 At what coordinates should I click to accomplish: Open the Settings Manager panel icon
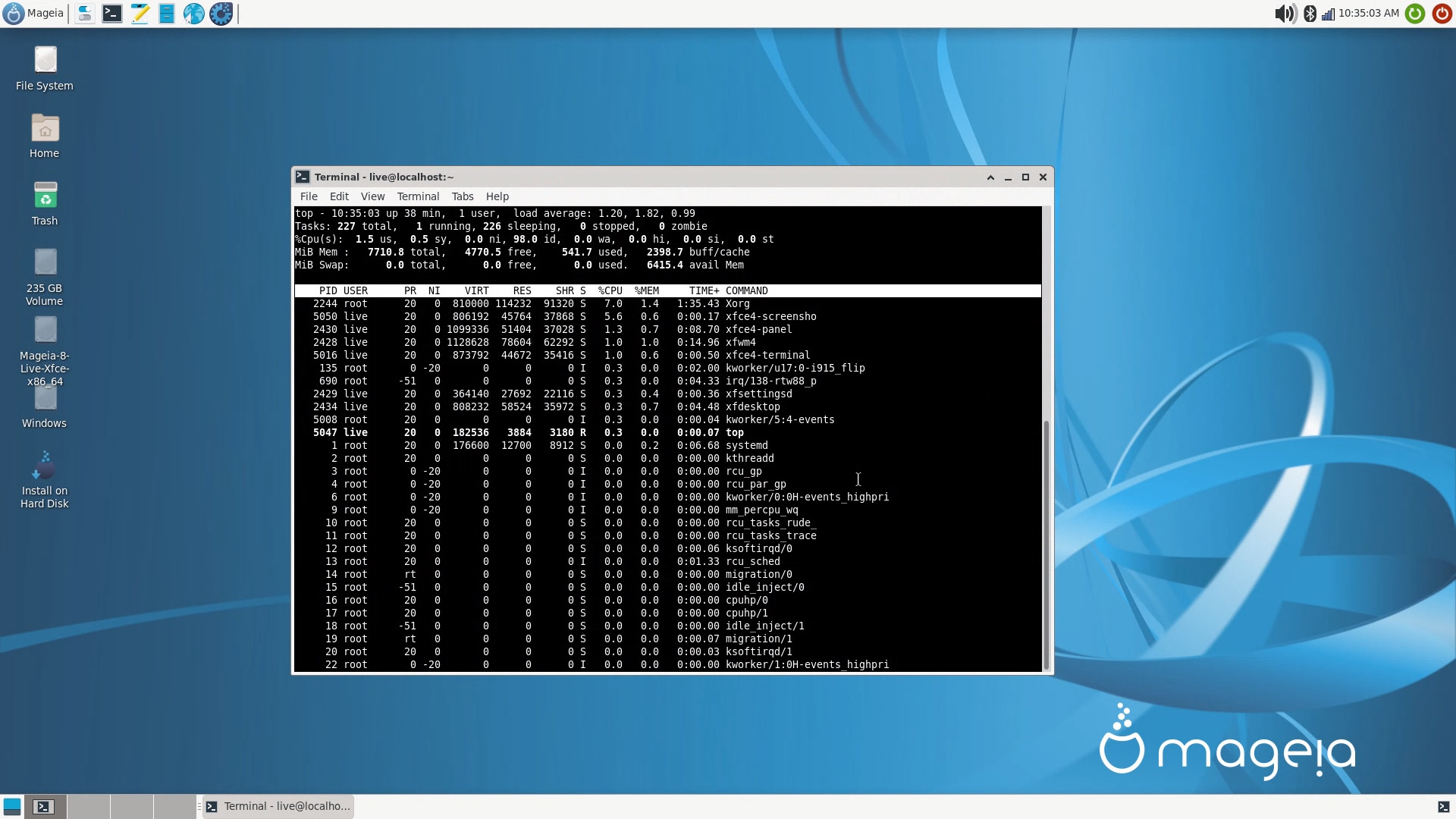pos(84,13)
